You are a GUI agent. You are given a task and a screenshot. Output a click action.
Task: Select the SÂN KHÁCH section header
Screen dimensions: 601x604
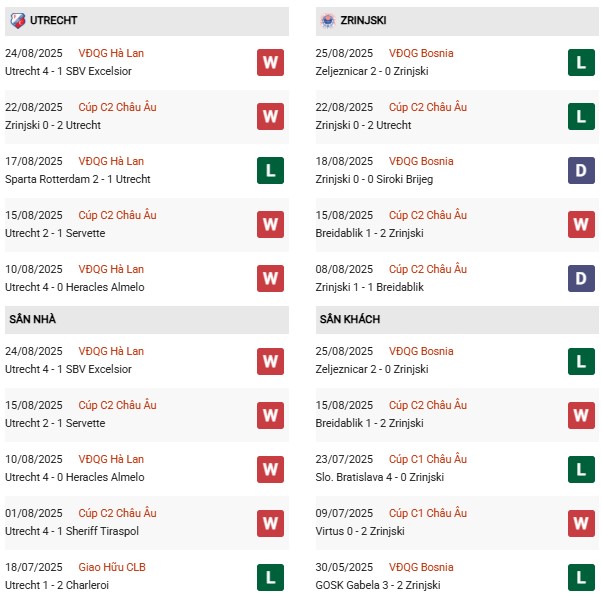[x=457, y=320]
